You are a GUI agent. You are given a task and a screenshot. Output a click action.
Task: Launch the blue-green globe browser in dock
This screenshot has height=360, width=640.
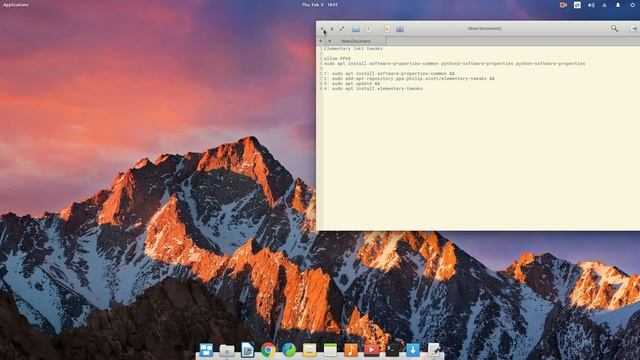coord(289,350)
